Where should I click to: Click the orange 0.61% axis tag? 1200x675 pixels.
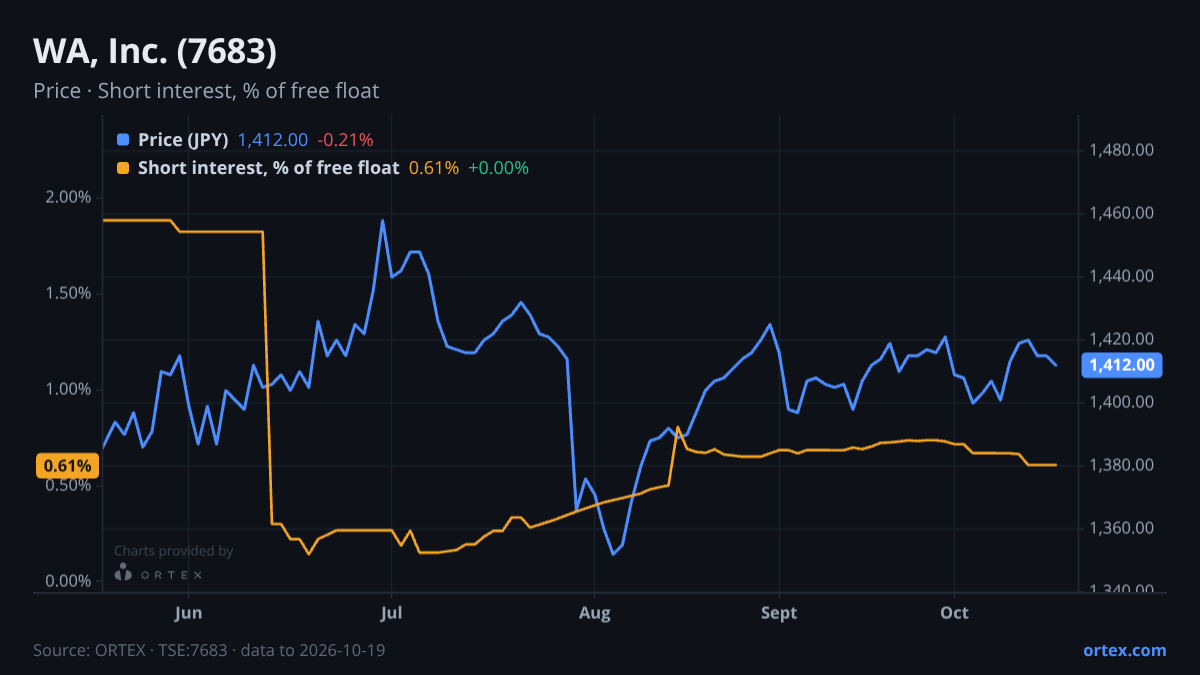[x=68, y=465]
